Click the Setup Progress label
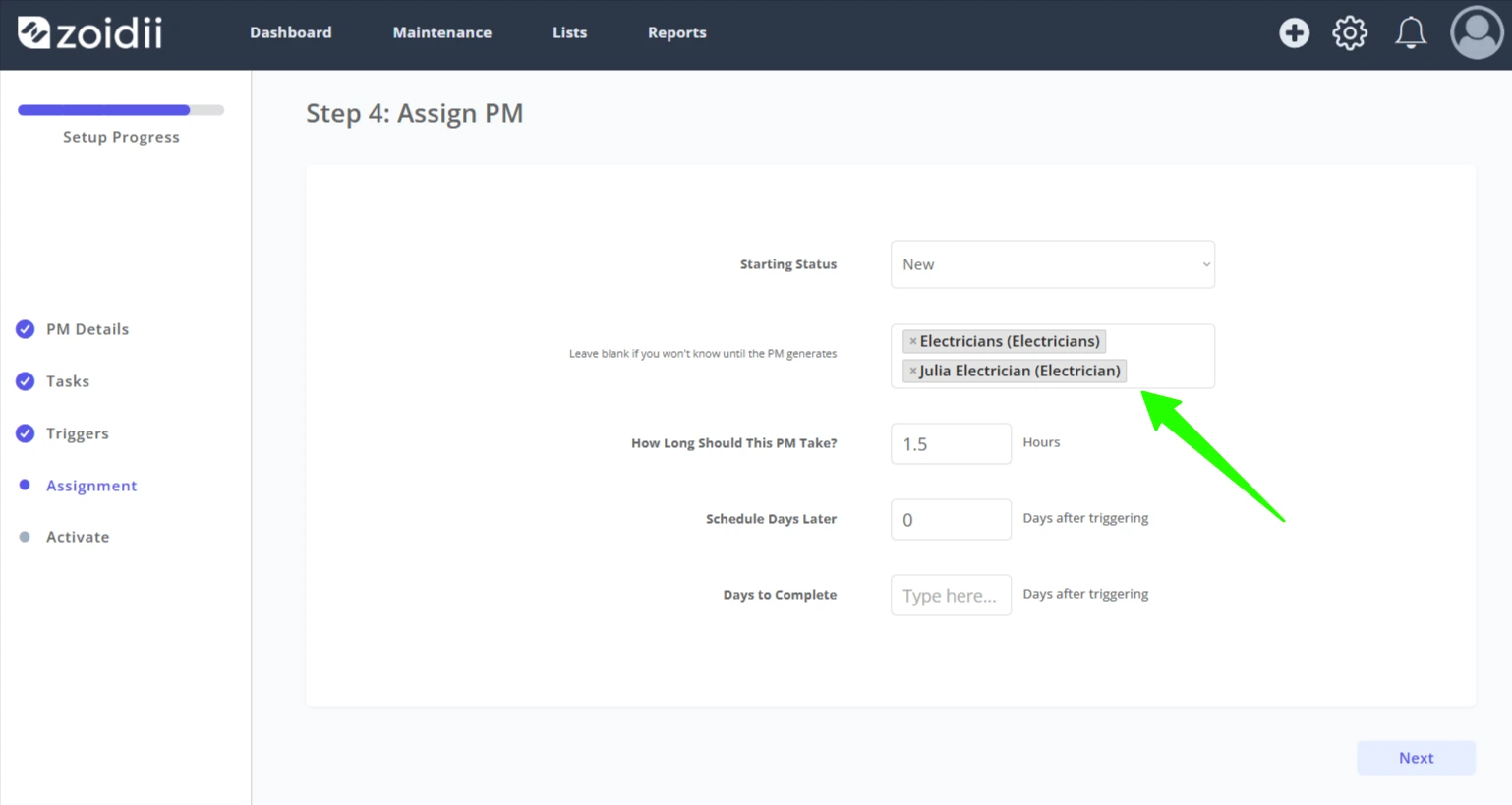The width and height of the screenshot is (1512, 805). 121,137
